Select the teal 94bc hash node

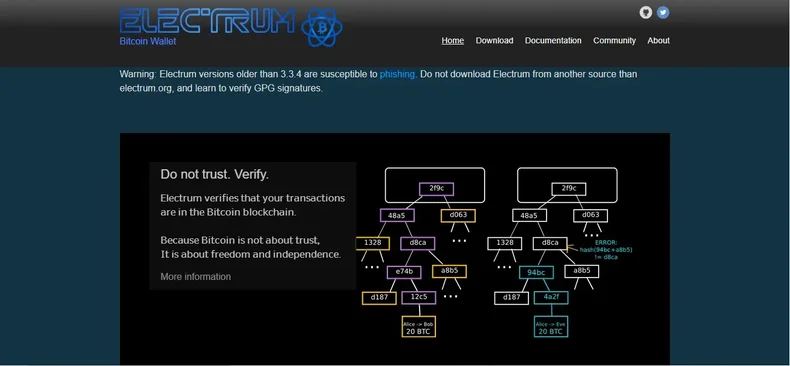(536, 273)
